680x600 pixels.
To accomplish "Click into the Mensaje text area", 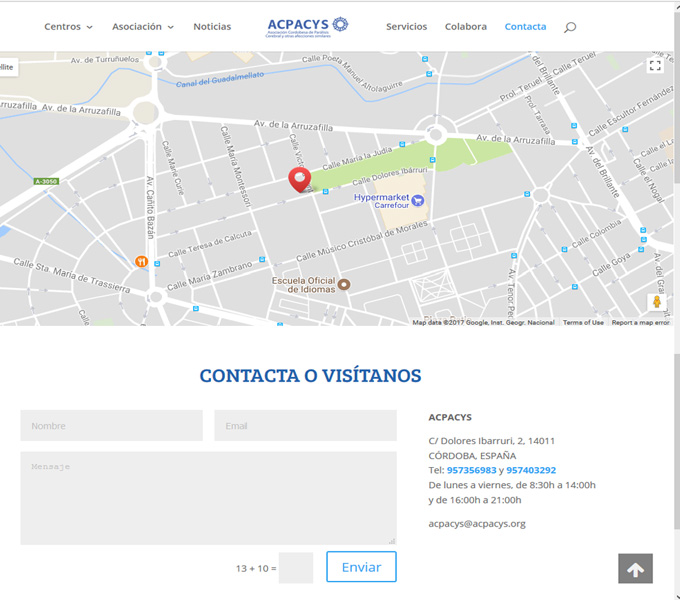I will (208, 498).
